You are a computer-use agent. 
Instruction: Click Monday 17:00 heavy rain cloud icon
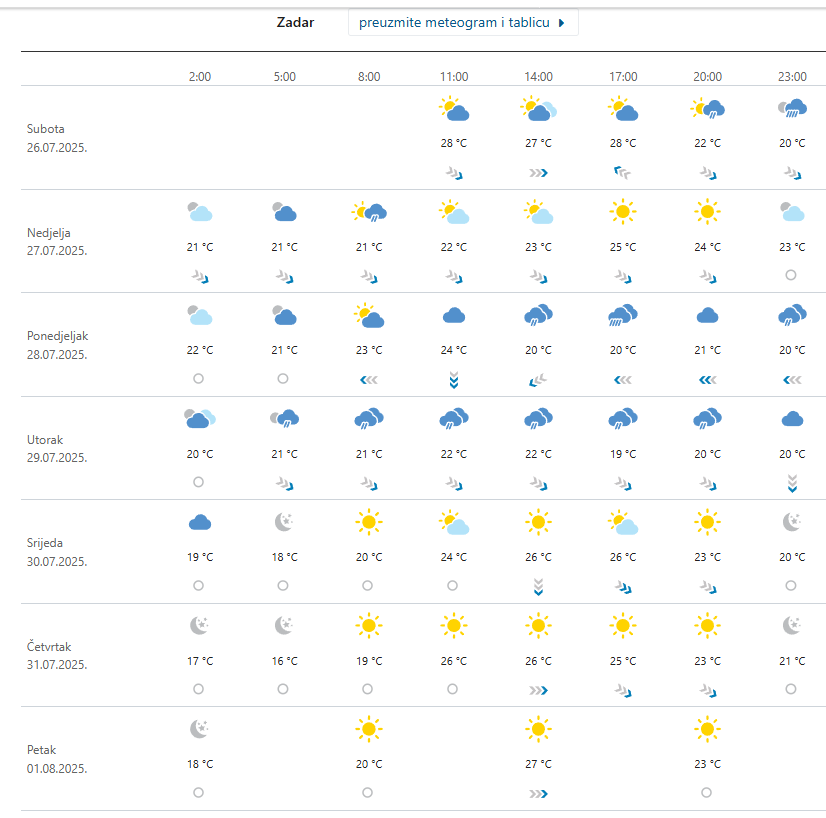(623, 316)
